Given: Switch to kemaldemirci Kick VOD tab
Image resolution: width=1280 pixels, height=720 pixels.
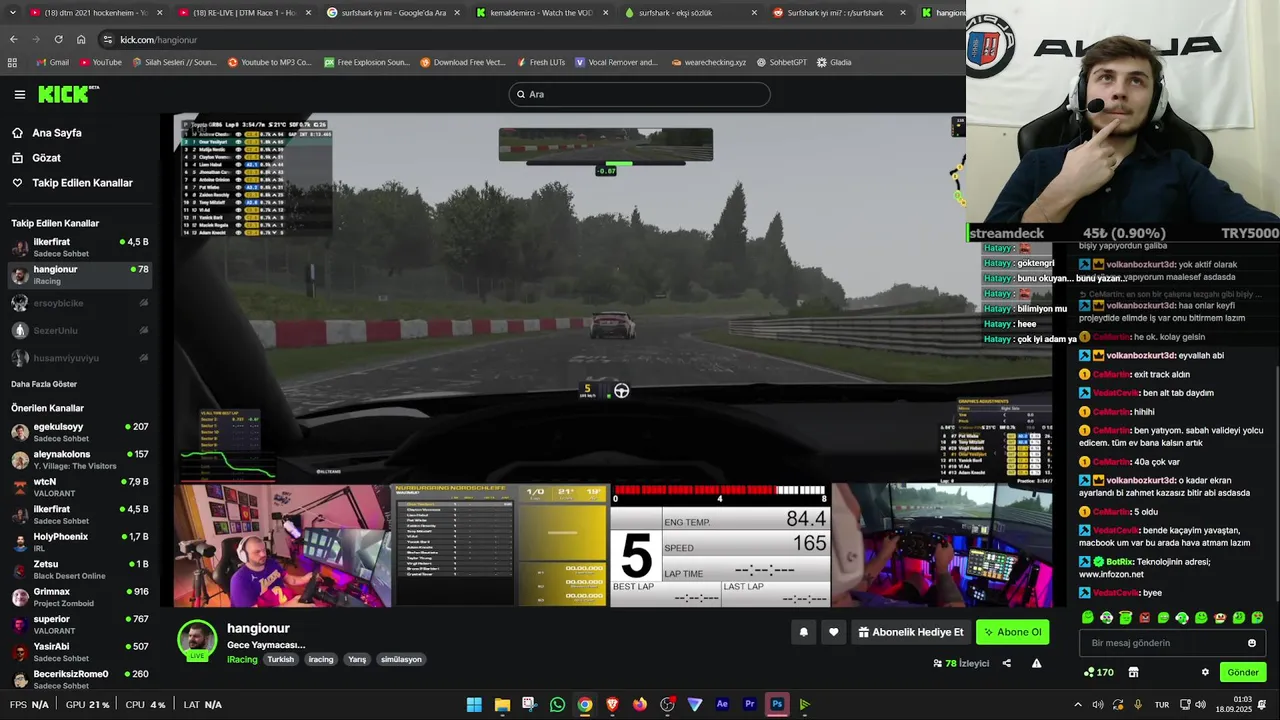Looking at the screenshot, I should (x=541, y=13).
